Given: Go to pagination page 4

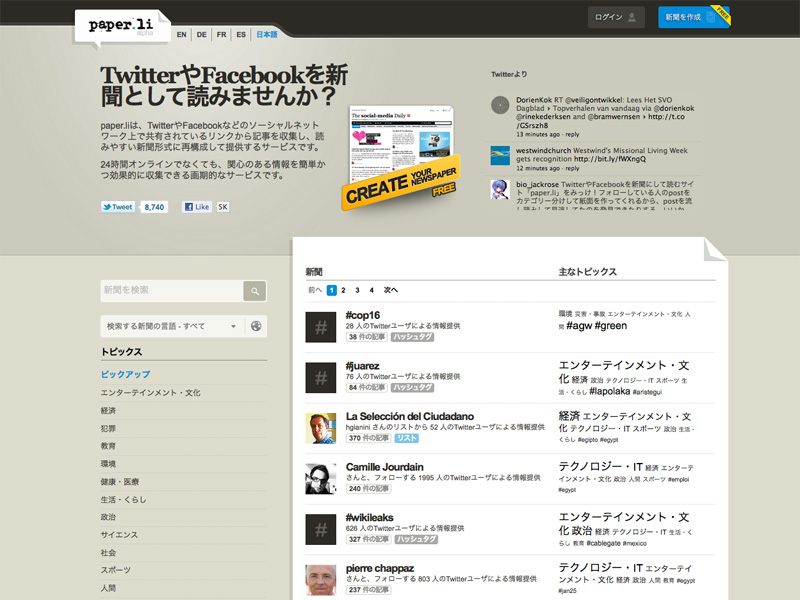Looking at the screenshot, I should click(371, 290).
